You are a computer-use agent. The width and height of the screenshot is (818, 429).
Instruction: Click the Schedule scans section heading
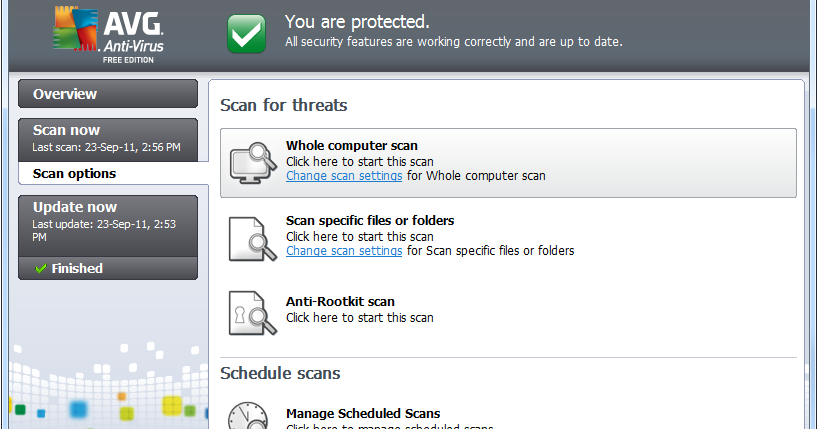pos(280,373)
